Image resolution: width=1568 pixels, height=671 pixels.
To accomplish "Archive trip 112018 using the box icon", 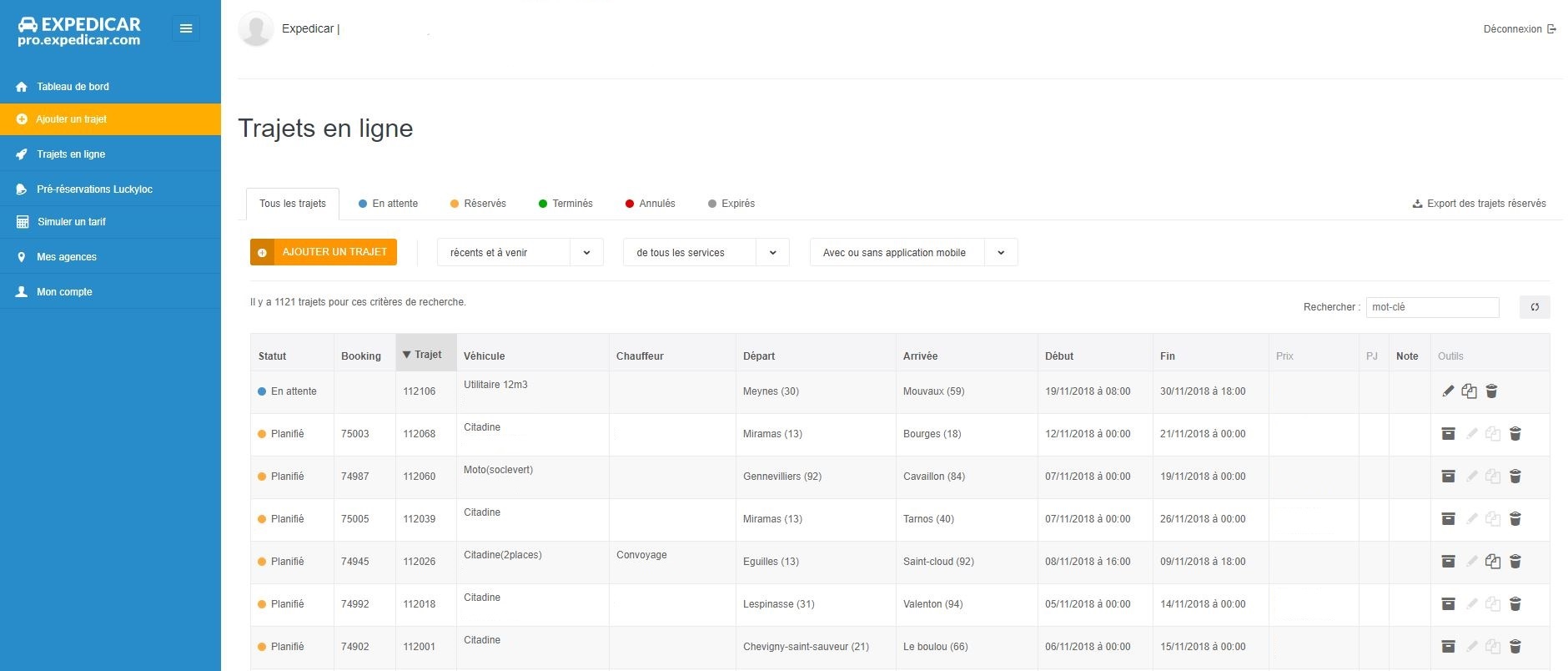I will click(x=1449, y=604).
